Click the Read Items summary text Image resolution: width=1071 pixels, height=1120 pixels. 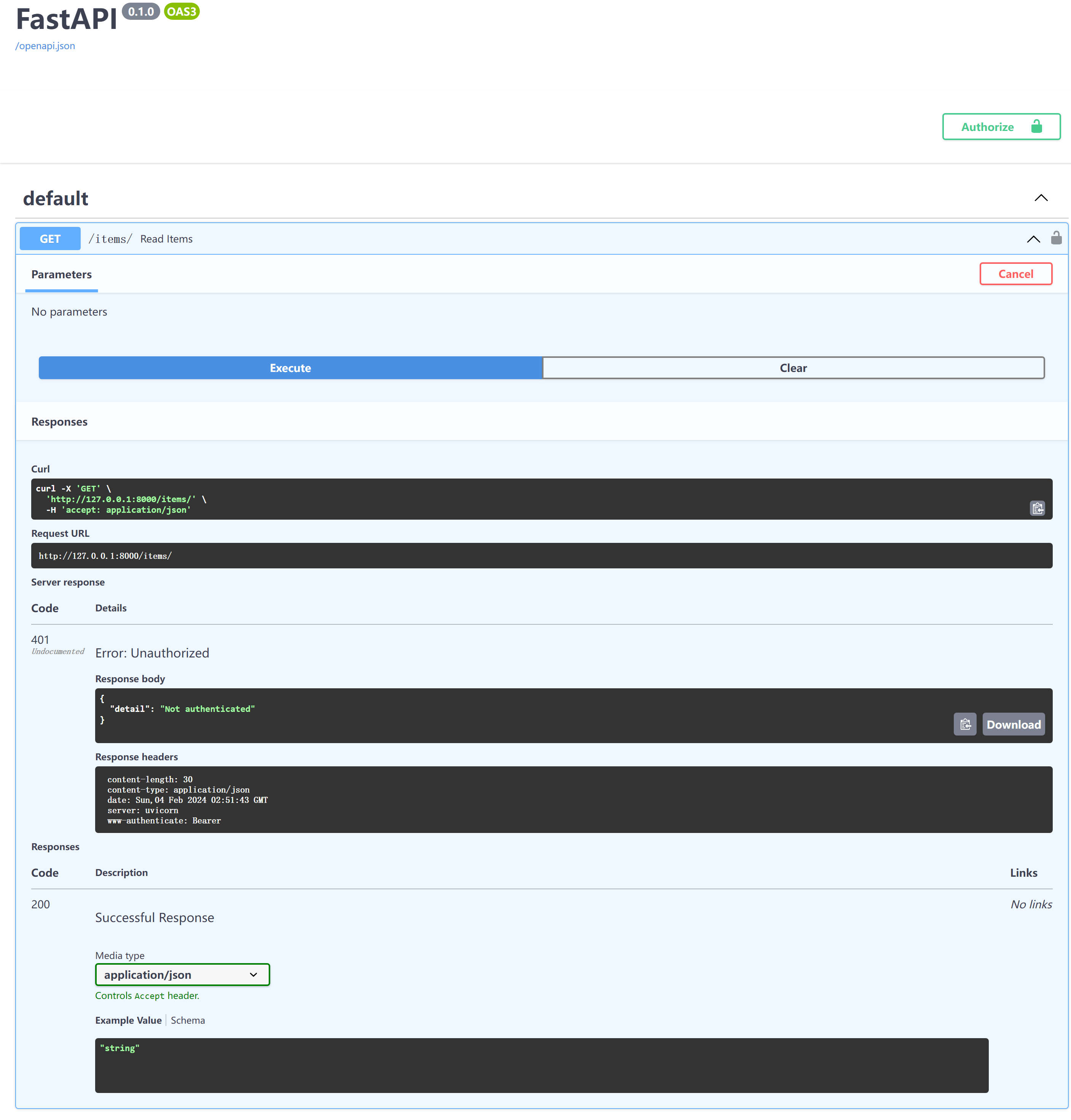[x=166, y=238]
